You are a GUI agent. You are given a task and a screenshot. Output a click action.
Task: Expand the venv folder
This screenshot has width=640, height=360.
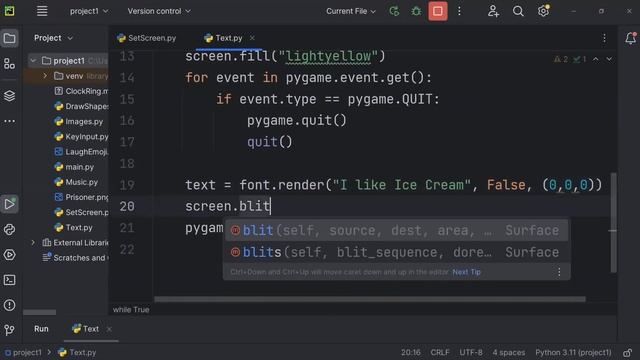pos(45,76)
